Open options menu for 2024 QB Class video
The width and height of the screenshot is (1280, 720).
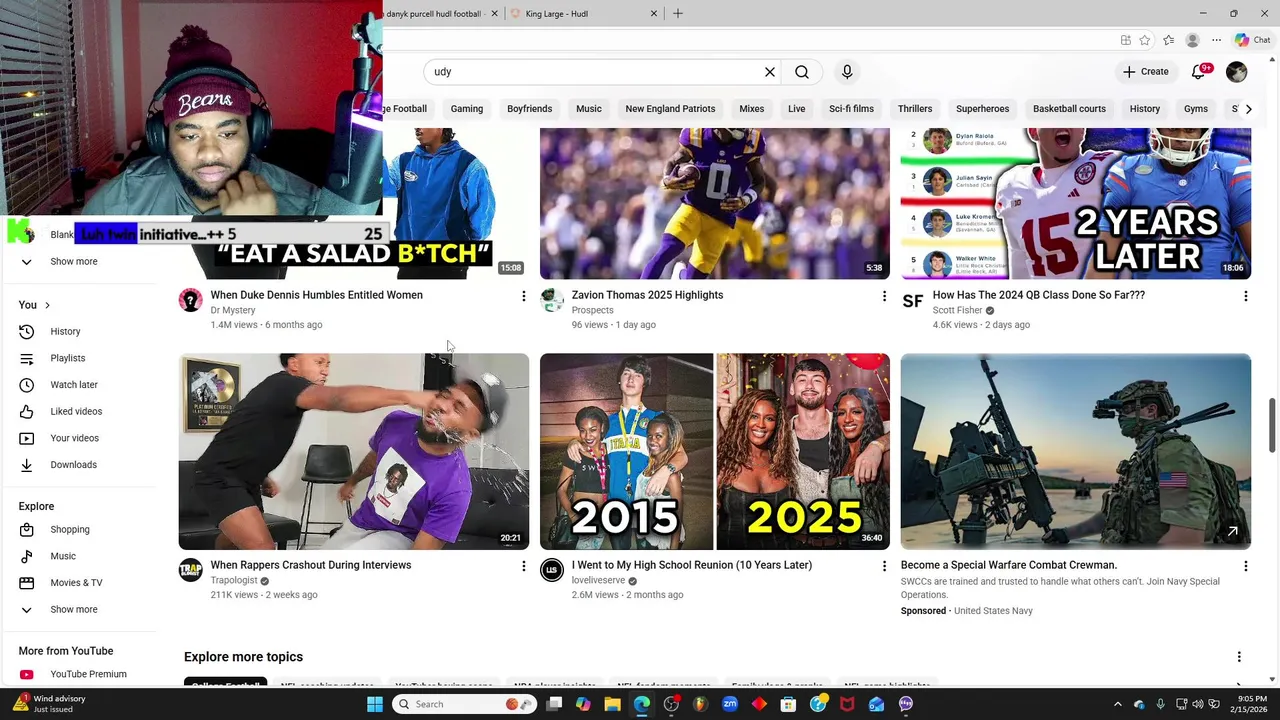[1245, 296]
